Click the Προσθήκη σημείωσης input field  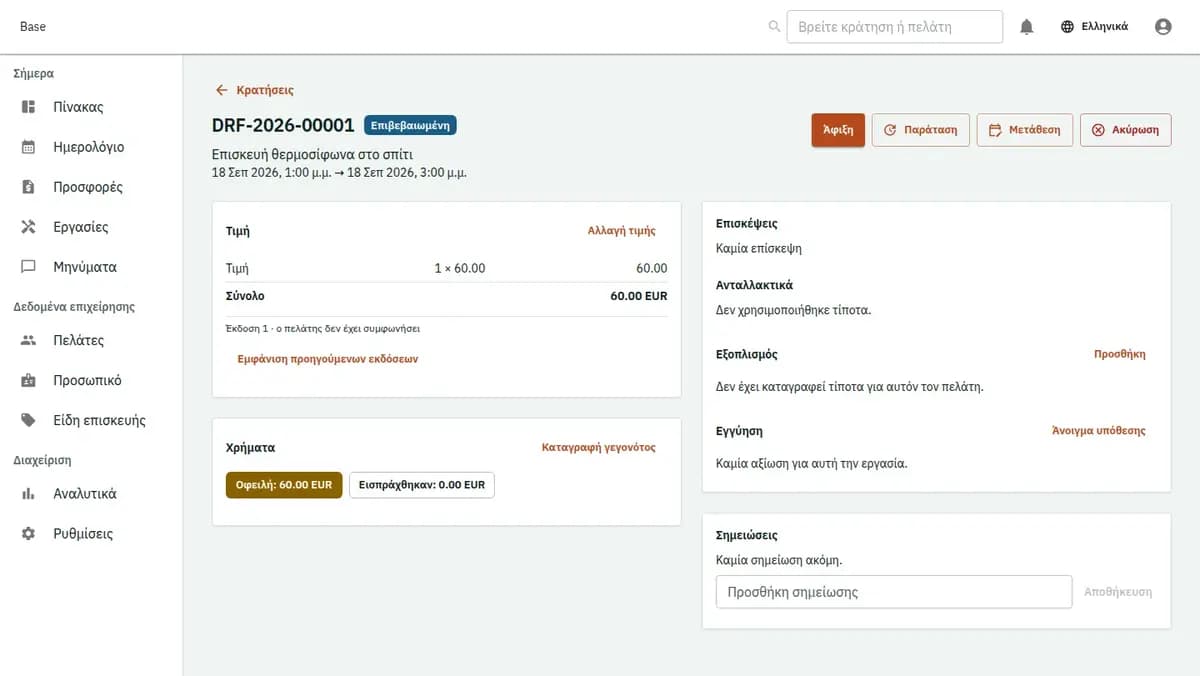[x=894, y=592]
